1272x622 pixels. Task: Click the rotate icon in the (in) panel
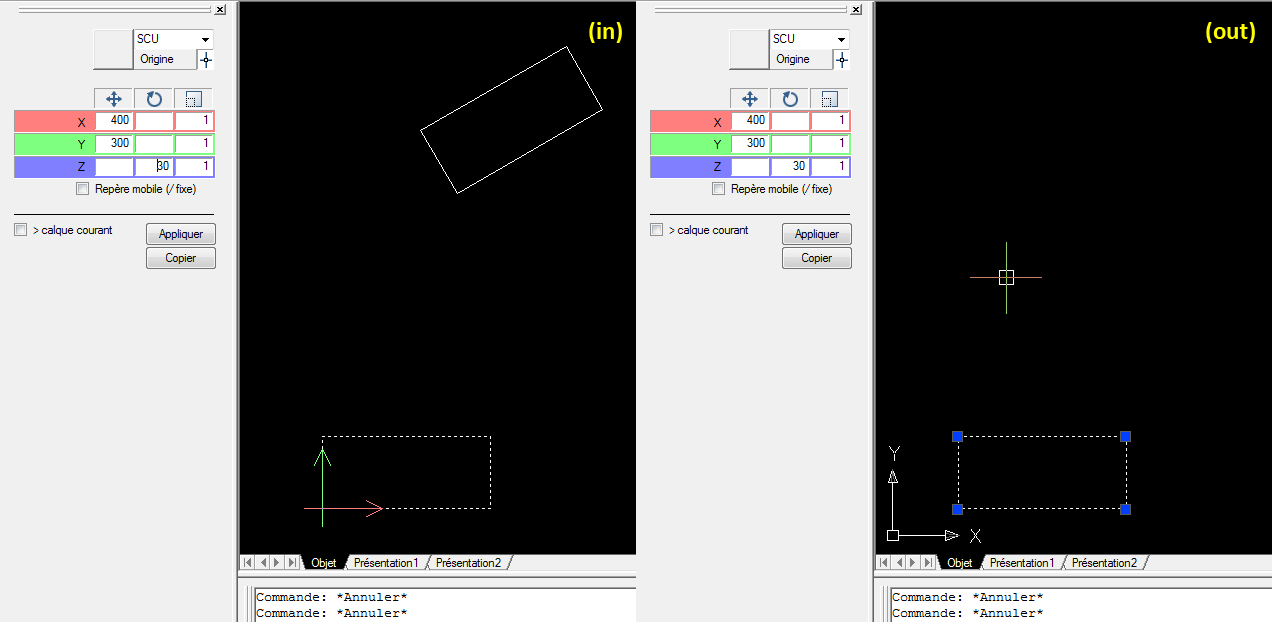pos(154,99)
